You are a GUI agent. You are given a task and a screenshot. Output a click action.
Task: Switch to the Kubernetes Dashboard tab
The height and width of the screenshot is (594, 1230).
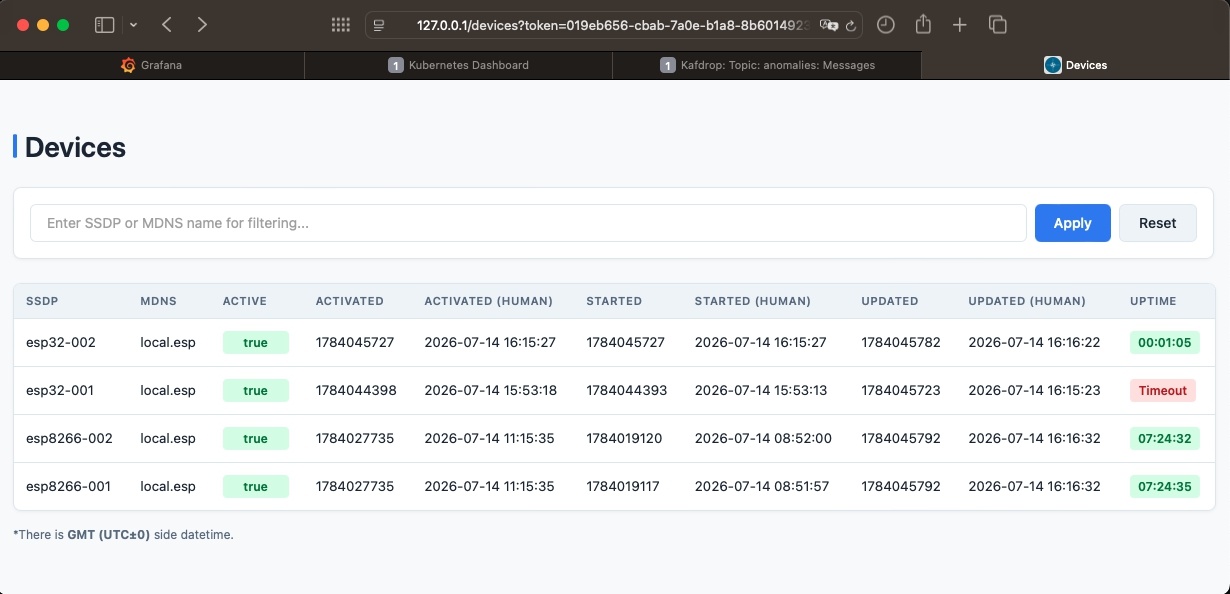[458, 65]
